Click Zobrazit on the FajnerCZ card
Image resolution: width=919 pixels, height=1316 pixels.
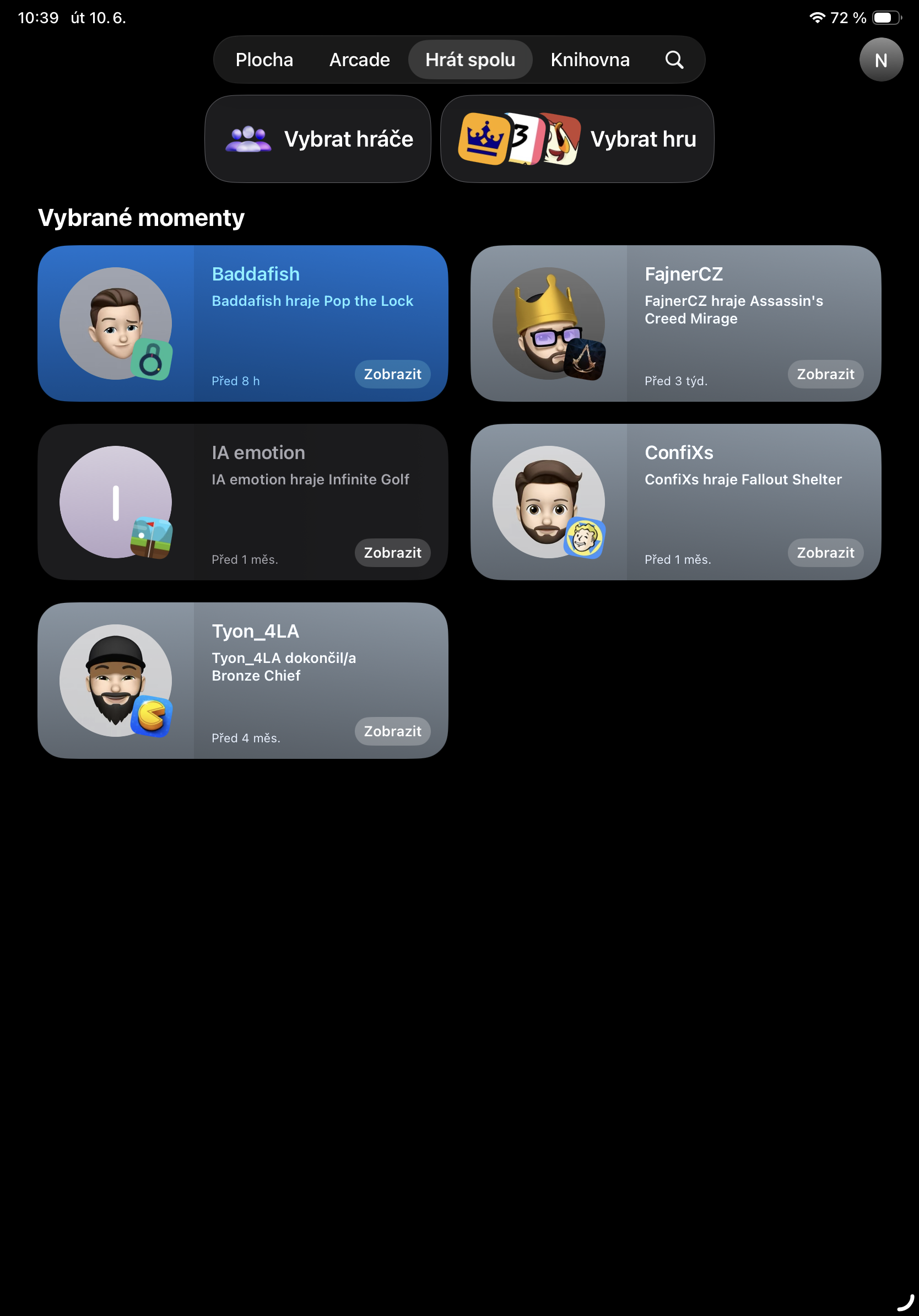[825, 374]
